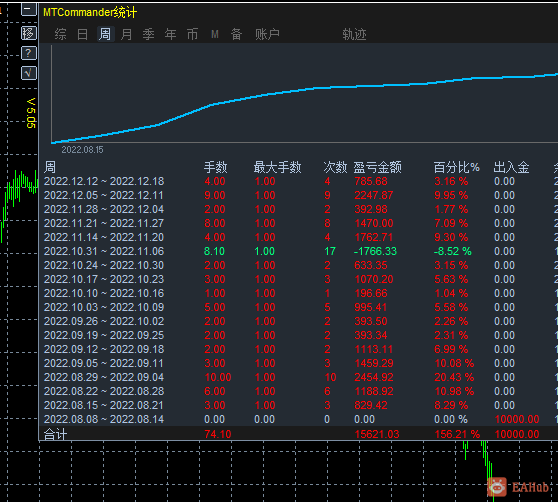Click the 百分比% column header
Viewport: 558px width, 502px height.
pyautogui.click(x=457, y=167)
